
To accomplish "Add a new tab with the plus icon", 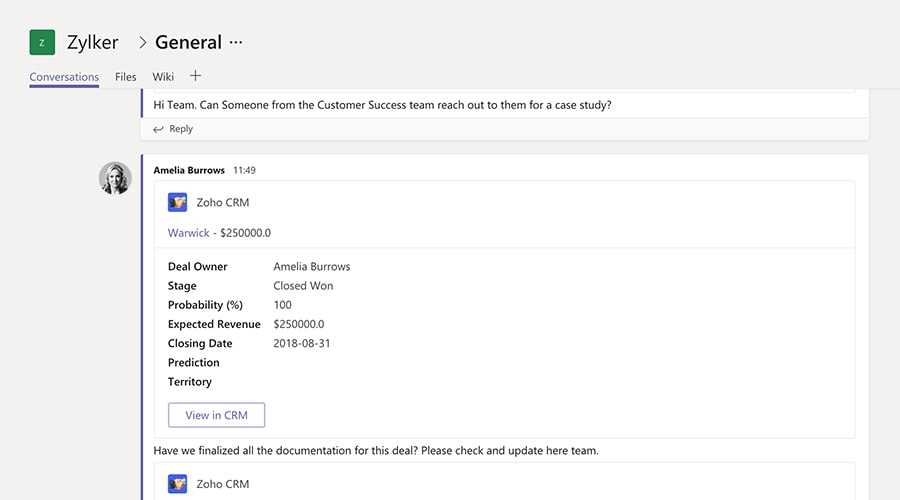I will (x=195, y=76).
